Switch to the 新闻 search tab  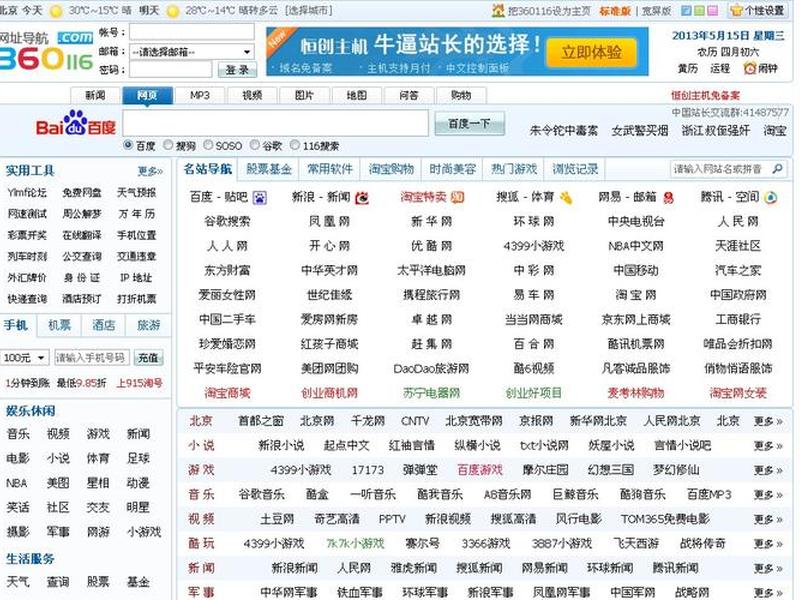tap(95, 95)
